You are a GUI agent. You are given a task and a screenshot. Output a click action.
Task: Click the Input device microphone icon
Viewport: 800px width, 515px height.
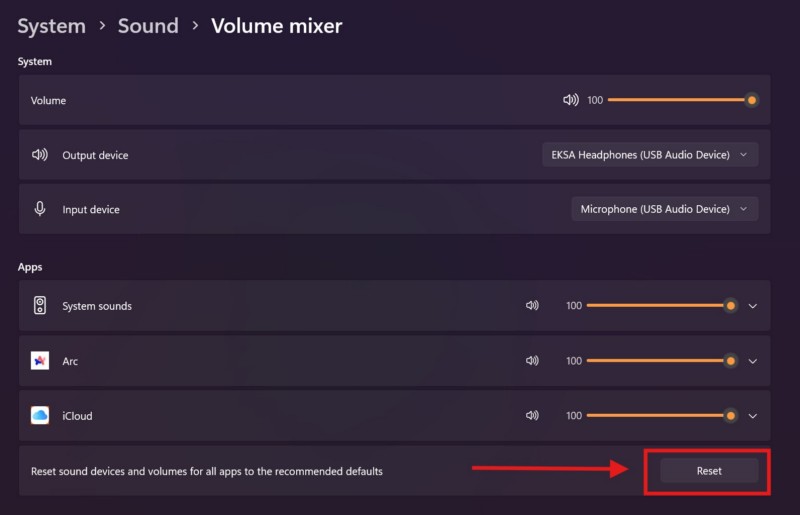click(40, 209)
